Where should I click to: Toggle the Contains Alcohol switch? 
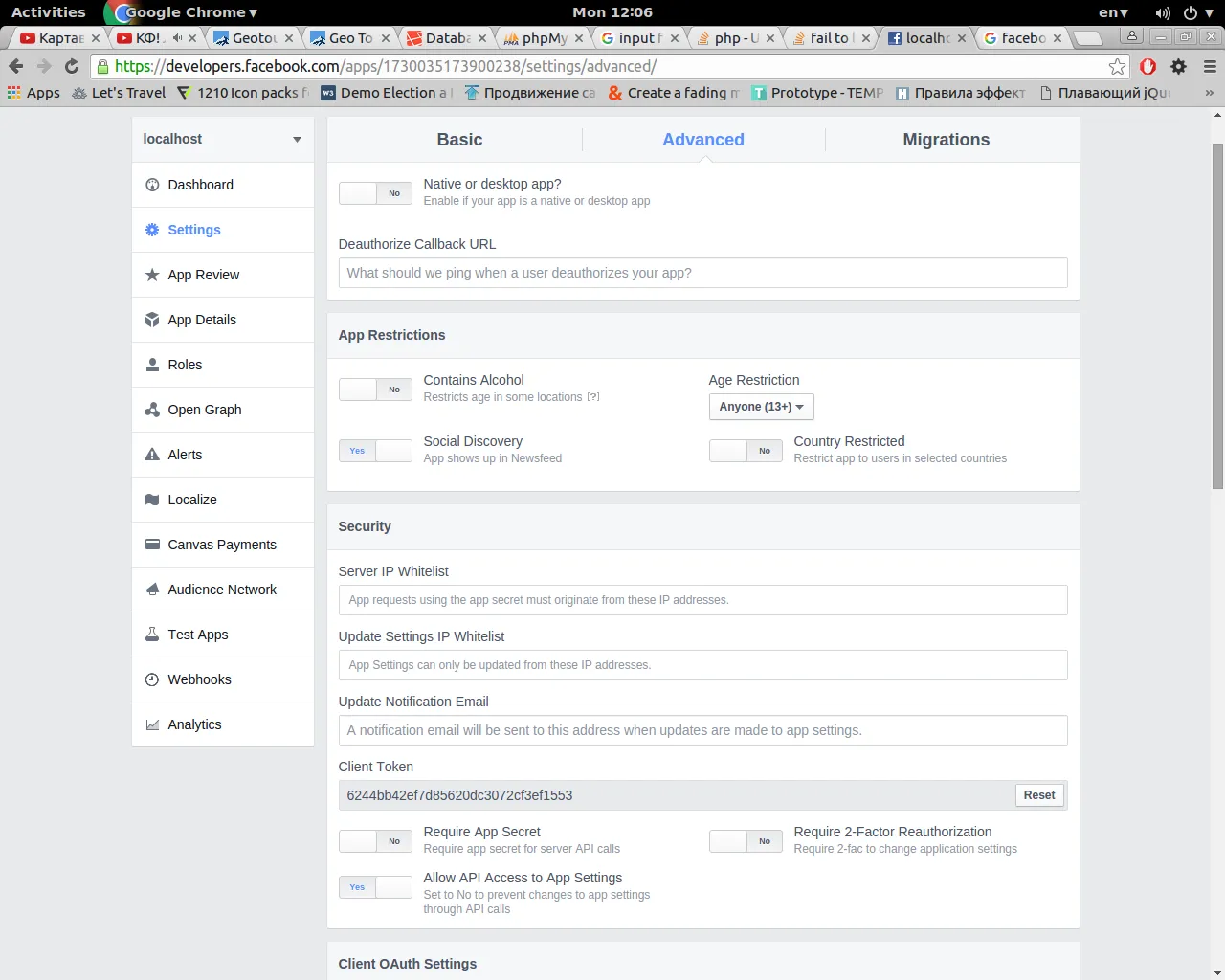[375, 390]
